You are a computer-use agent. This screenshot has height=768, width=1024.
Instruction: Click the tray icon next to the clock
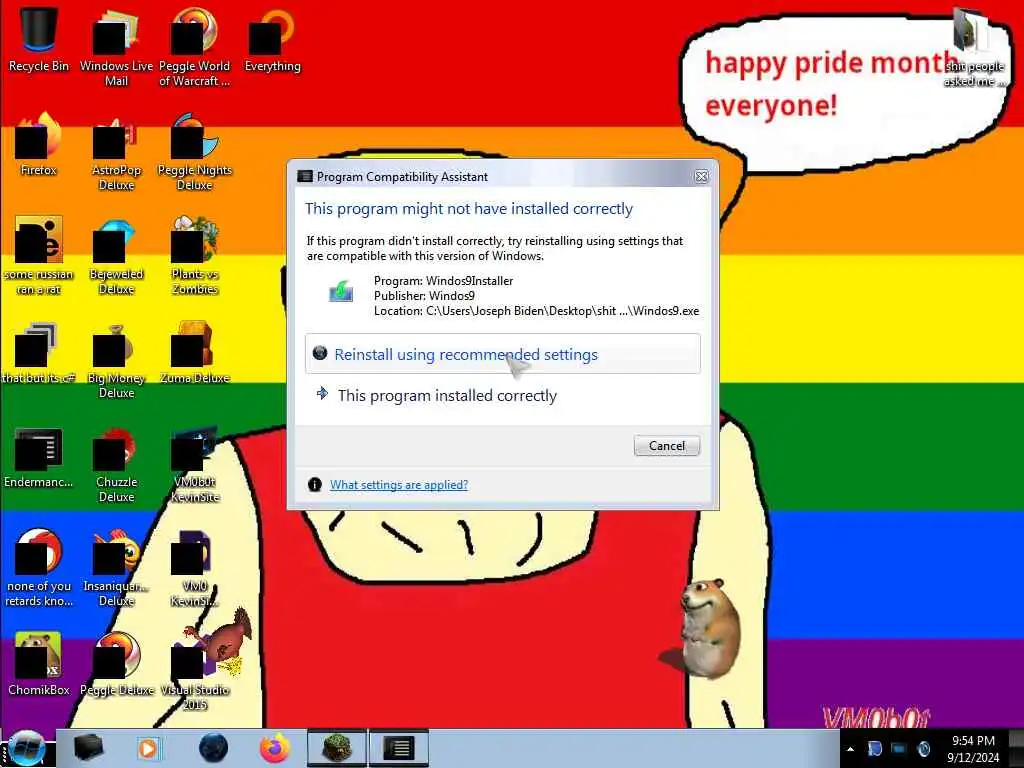tap(923, 749)
